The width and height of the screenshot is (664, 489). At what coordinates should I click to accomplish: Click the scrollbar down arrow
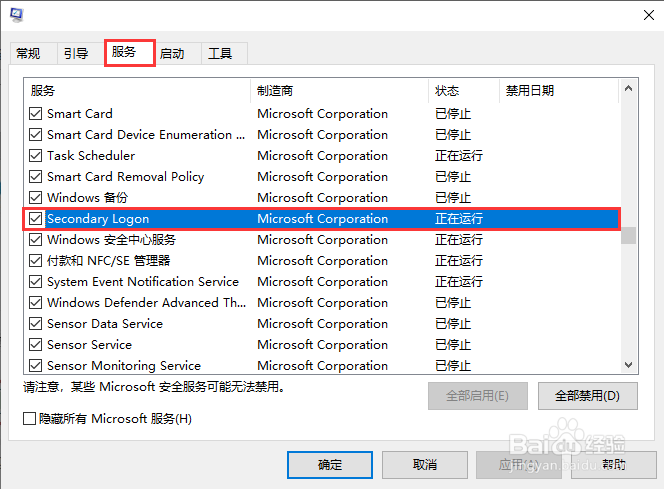628,365
